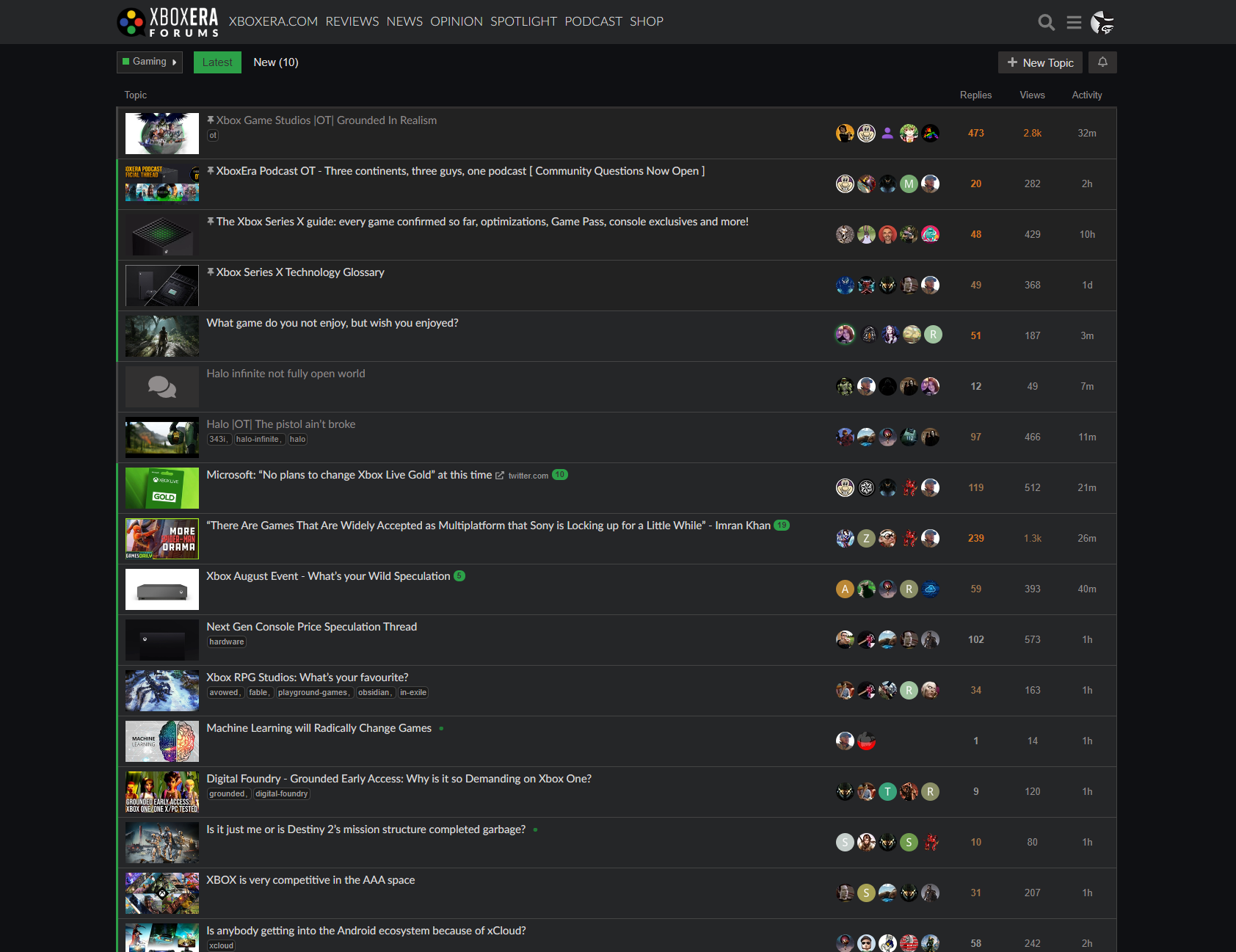Open Halo |OT| The pistol ain't broke topic

click(281, 424)
